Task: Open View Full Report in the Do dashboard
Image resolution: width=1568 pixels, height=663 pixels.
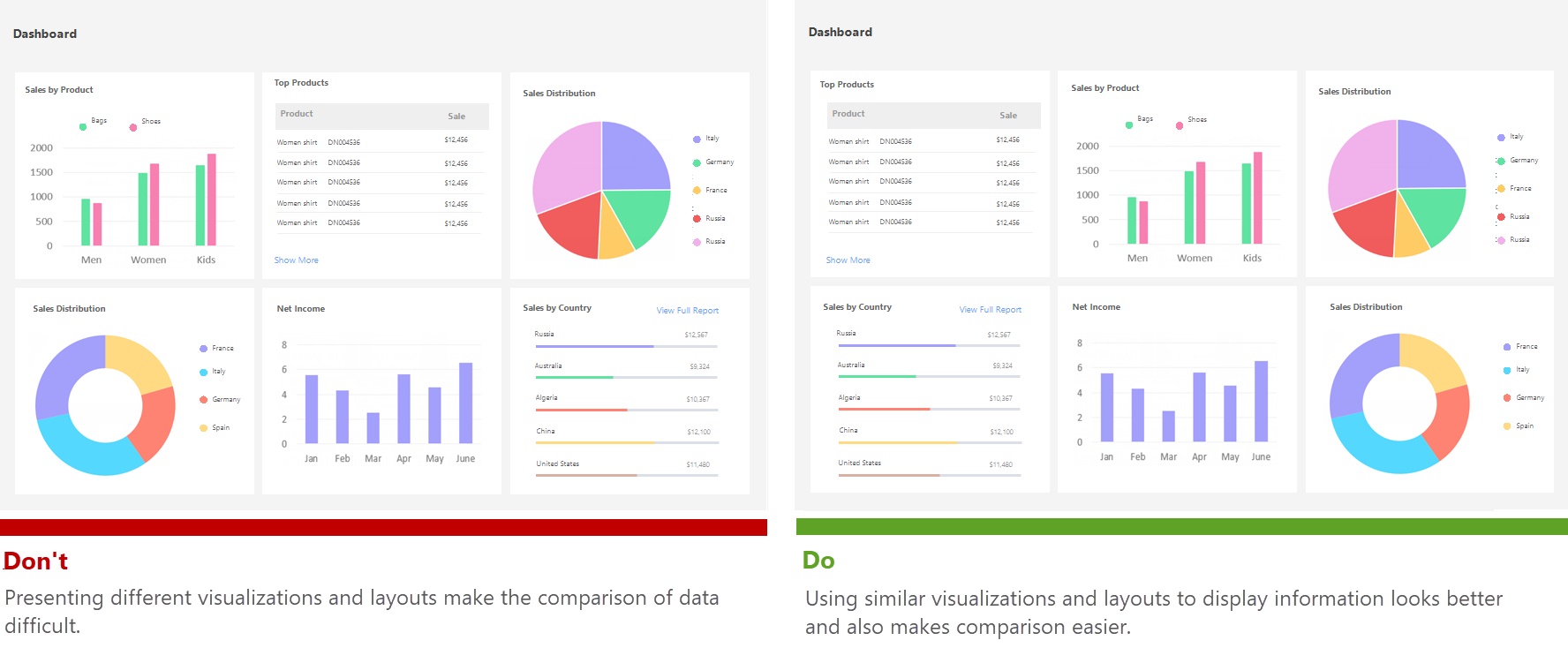Action: 990,310
